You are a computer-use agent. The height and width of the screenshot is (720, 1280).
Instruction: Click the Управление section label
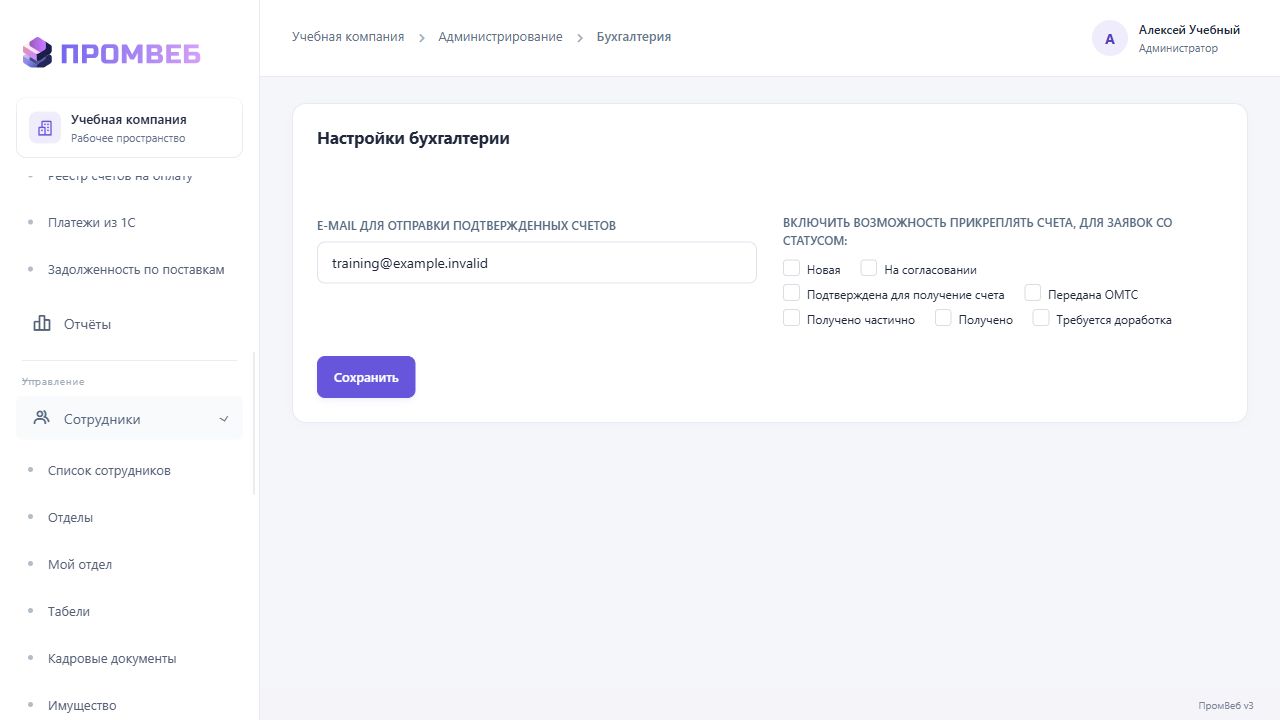[53, 382]
